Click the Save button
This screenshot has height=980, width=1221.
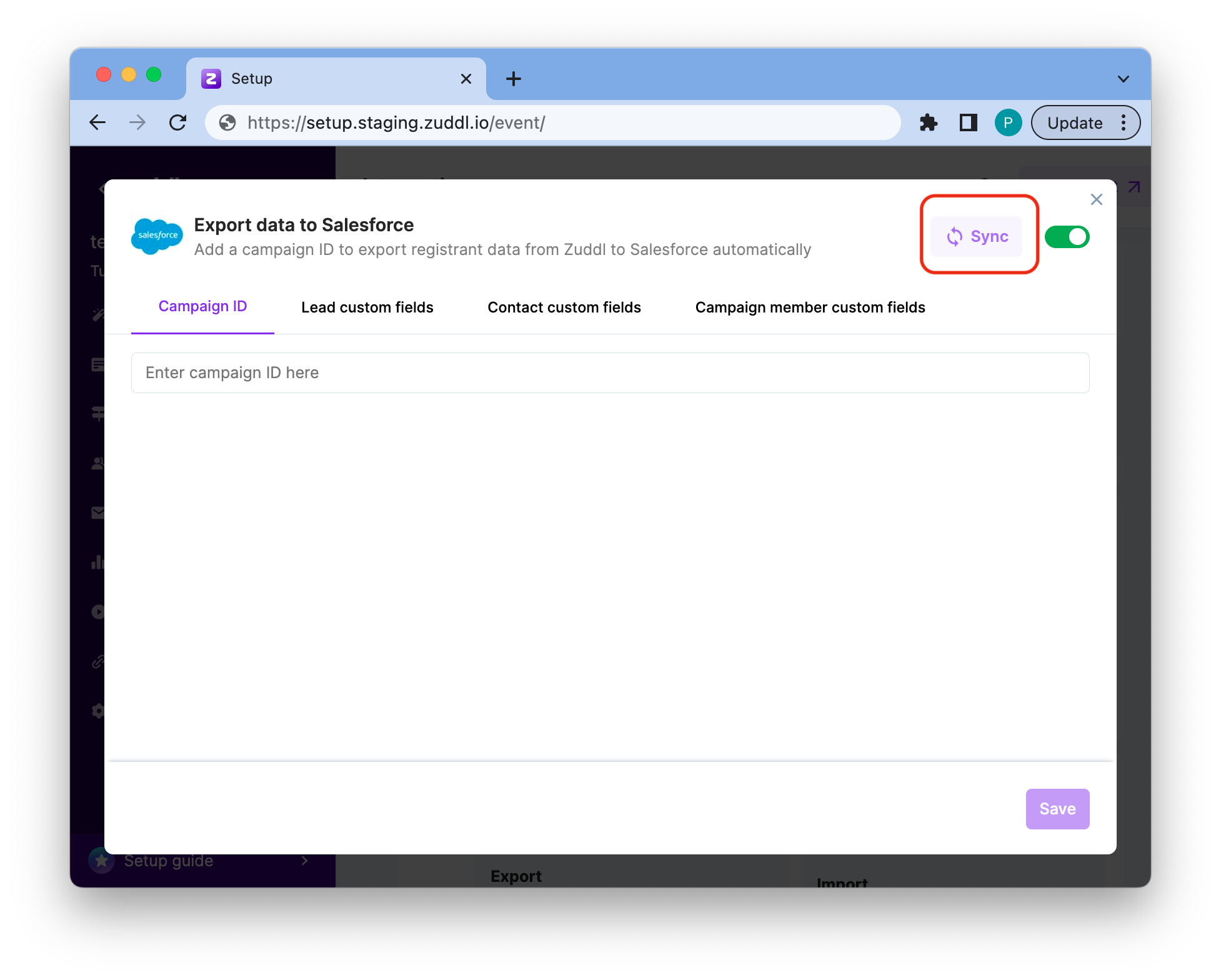(1057, 809)
